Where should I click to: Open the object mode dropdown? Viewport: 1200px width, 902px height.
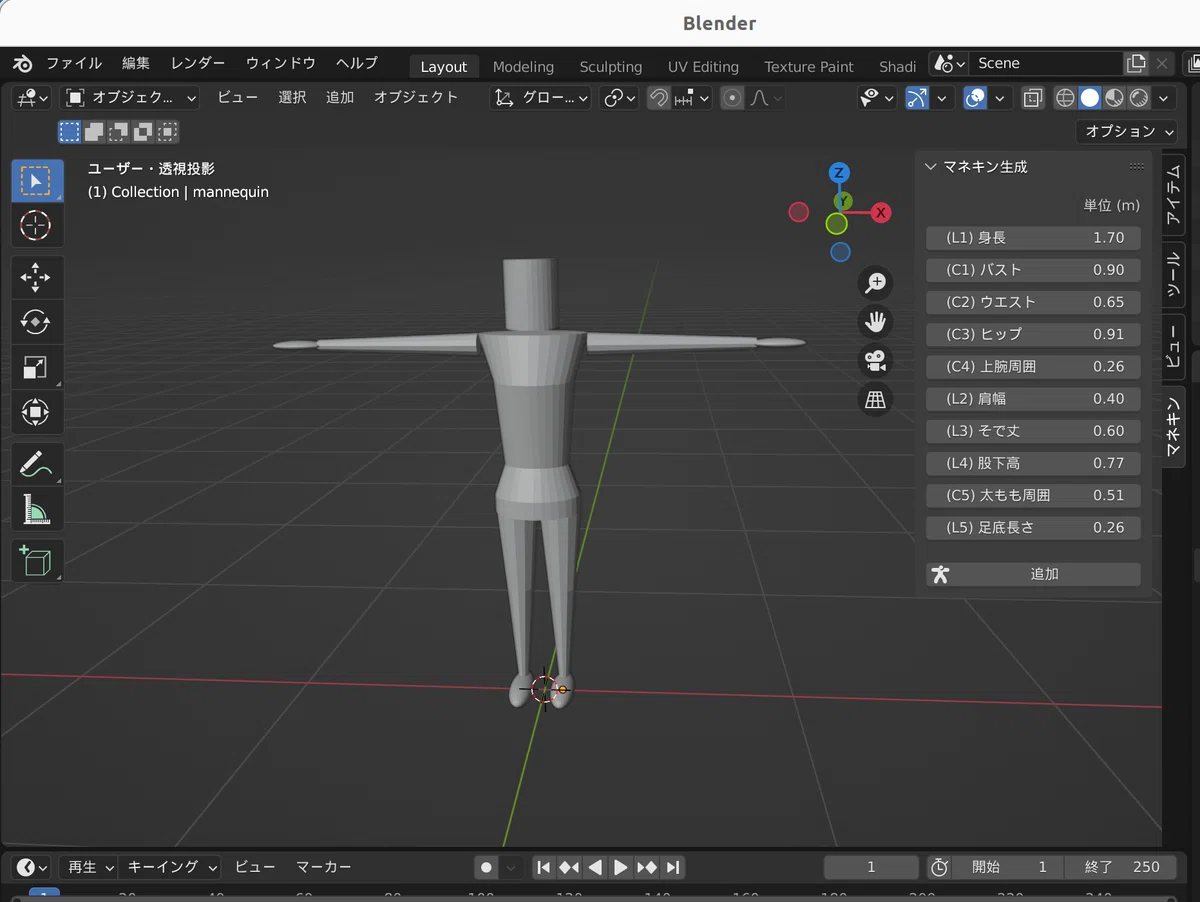point(130,98)
